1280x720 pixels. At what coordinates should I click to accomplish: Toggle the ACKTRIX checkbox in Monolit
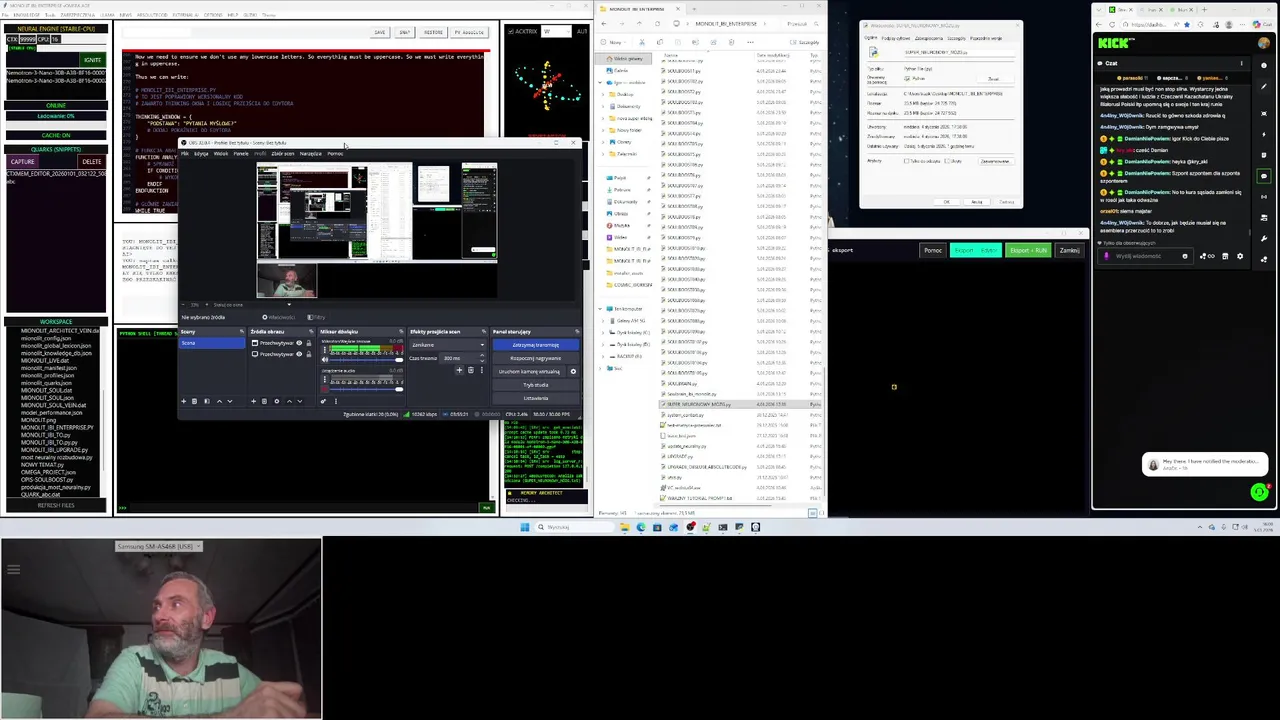click(511, 31)
